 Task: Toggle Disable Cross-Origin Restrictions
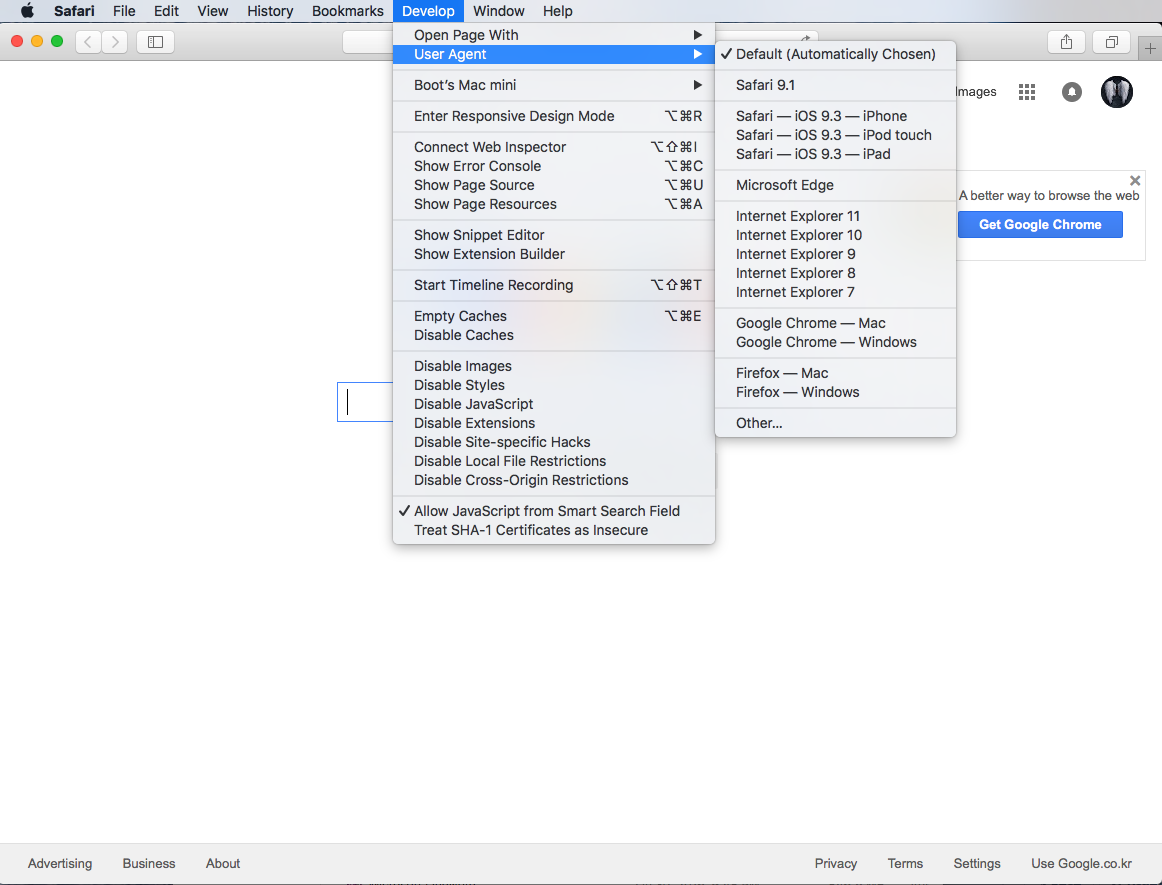pyautogui.click(x=554, y=480)
